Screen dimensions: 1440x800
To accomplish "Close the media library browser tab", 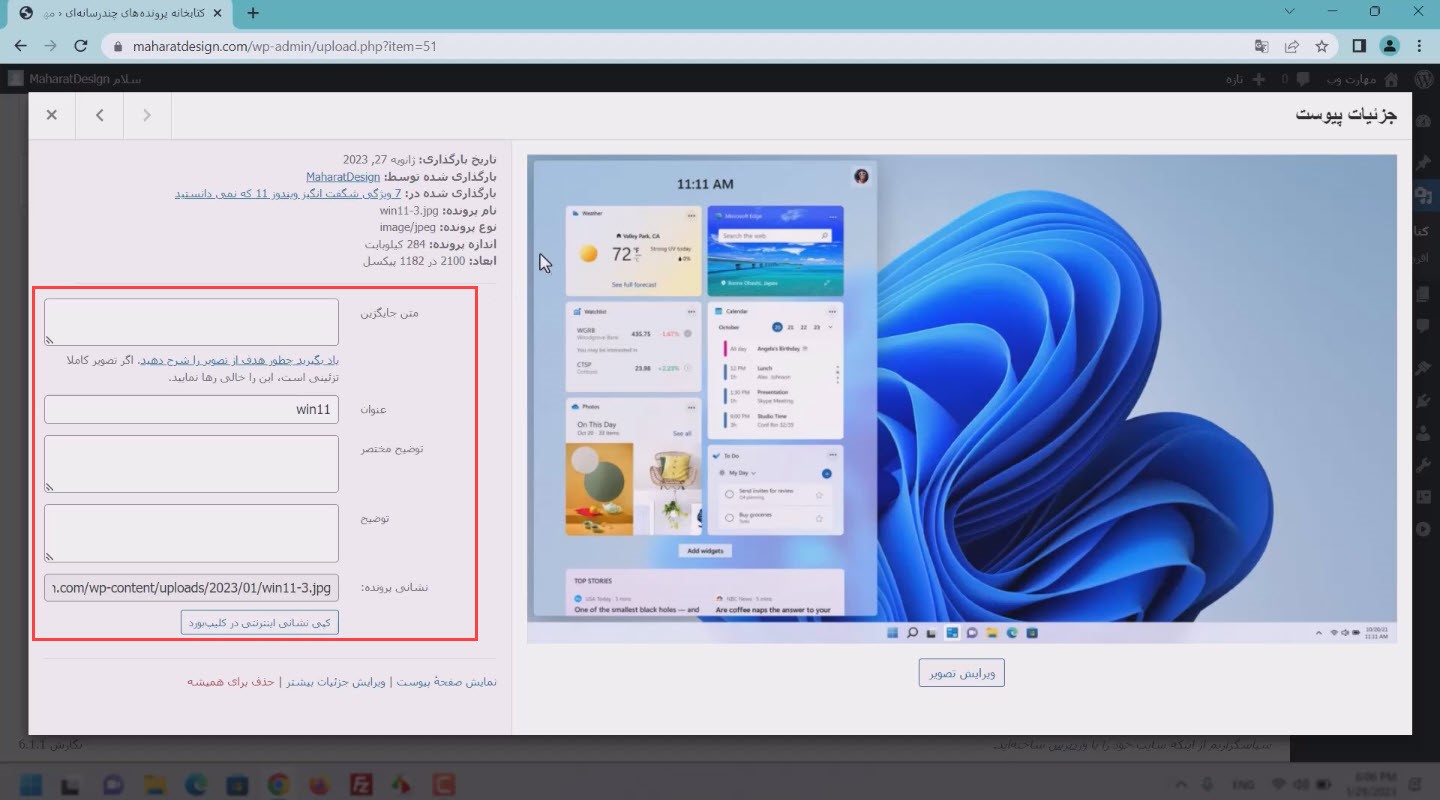I will (x=219, y=13).
